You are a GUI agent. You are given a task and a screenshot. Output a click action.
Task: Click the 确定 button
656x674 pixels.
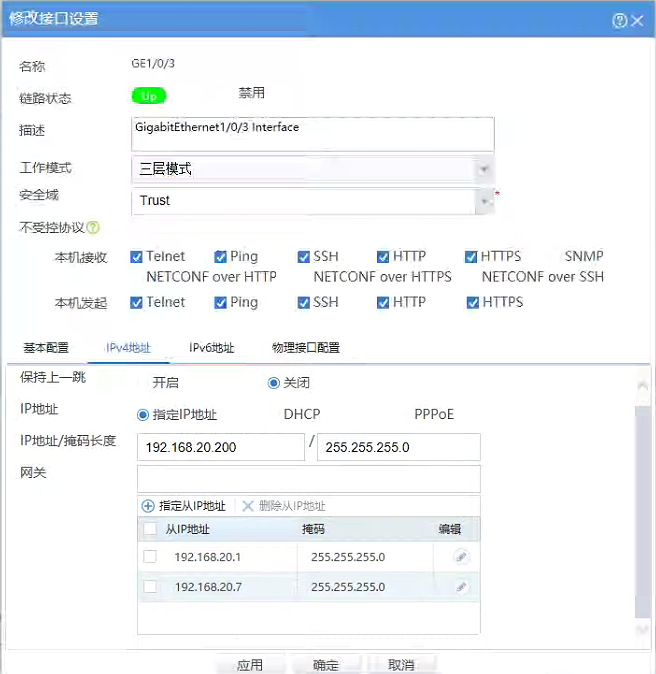[x=326, y=665]
